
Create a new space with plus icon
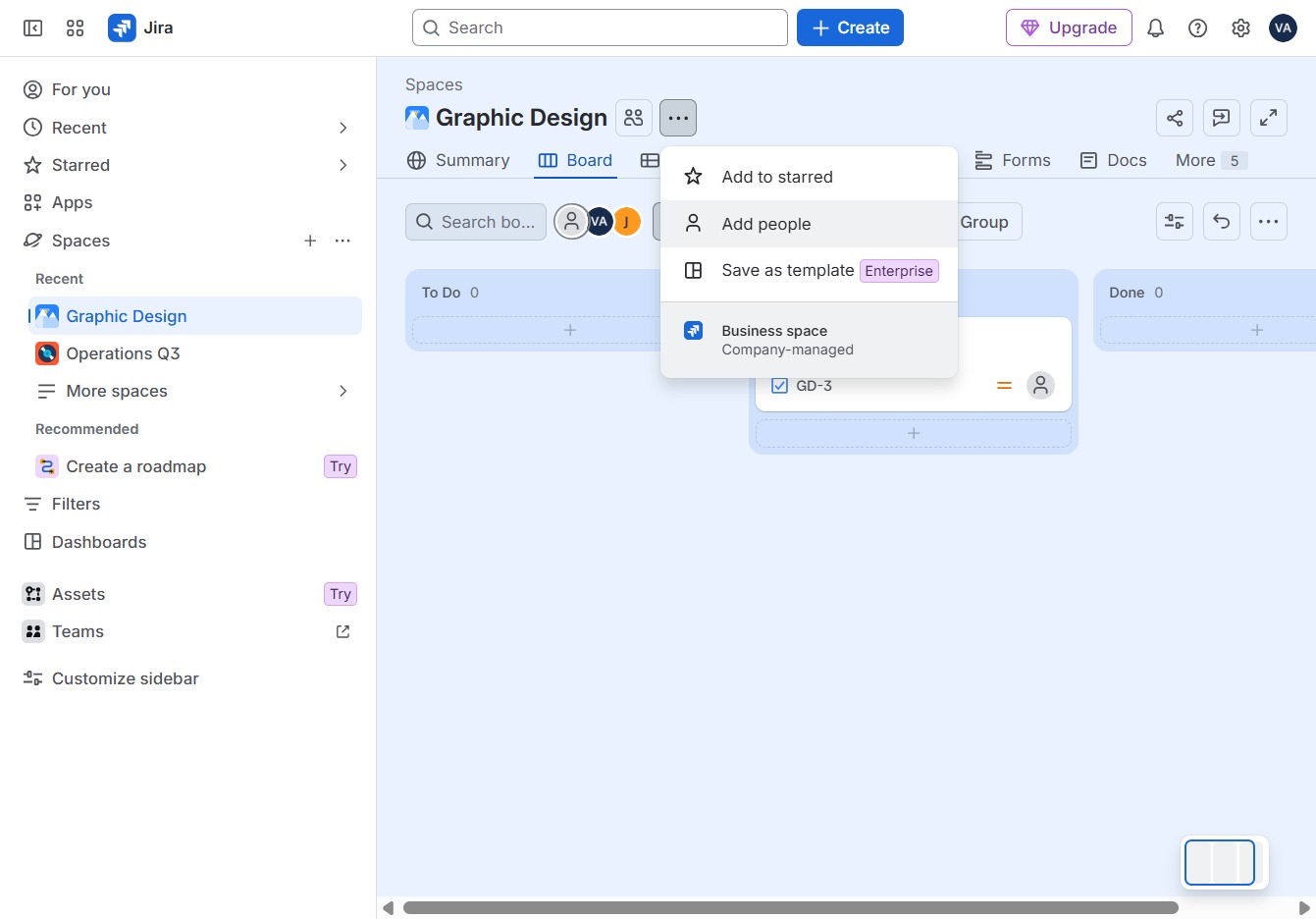click(x=310, y=241)
